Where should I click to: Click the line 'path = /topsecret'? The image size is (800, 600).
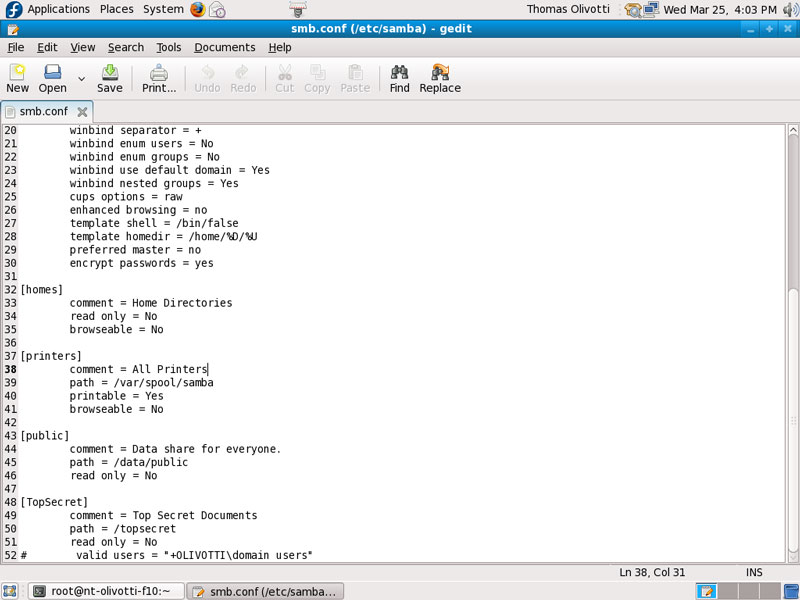(x=122, y=529)
